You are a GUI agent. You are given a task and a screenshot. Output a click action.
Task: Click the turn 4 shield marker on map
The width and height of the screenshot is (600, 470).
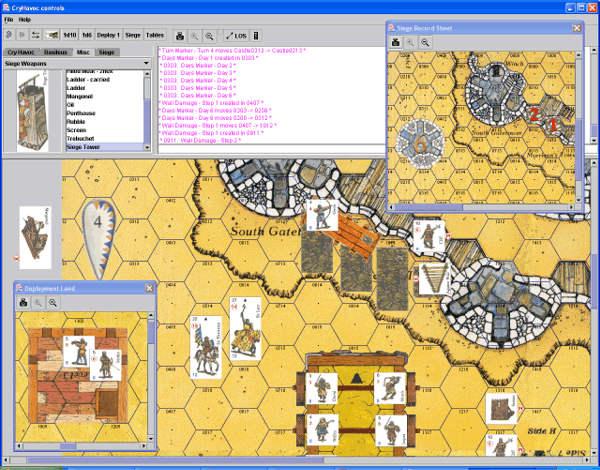[x=99, y=239]
